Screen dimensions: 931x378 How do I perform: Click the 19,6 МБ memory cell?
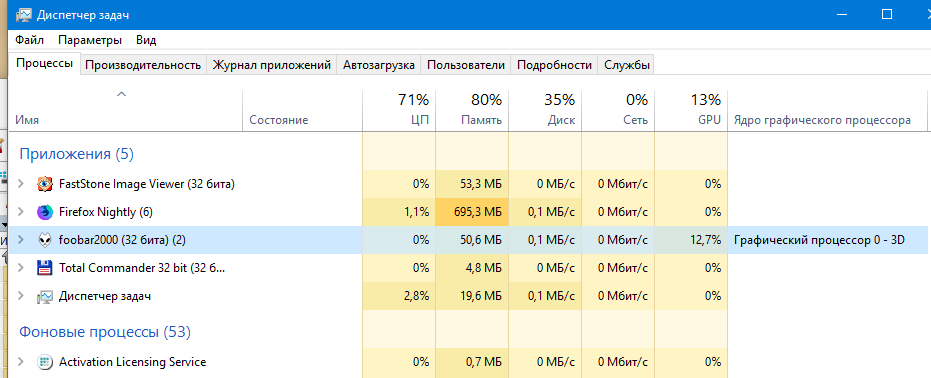point(472,296)
